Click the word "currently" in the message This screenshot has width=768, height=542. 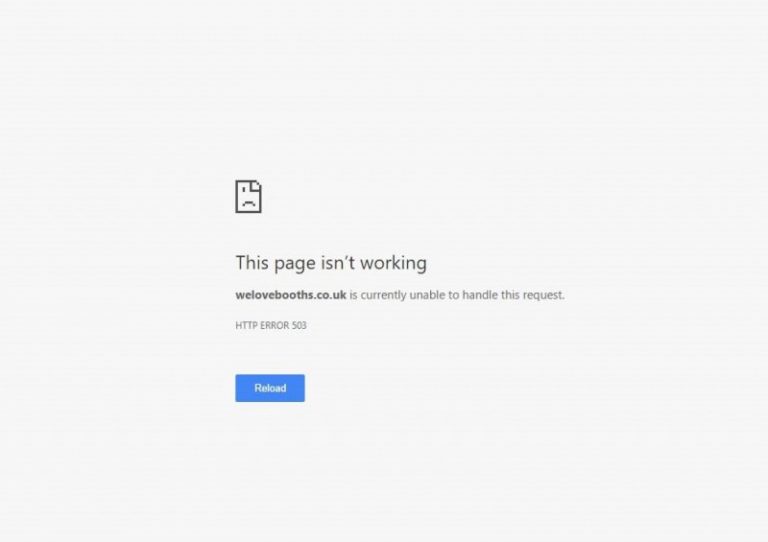[384, 295]
